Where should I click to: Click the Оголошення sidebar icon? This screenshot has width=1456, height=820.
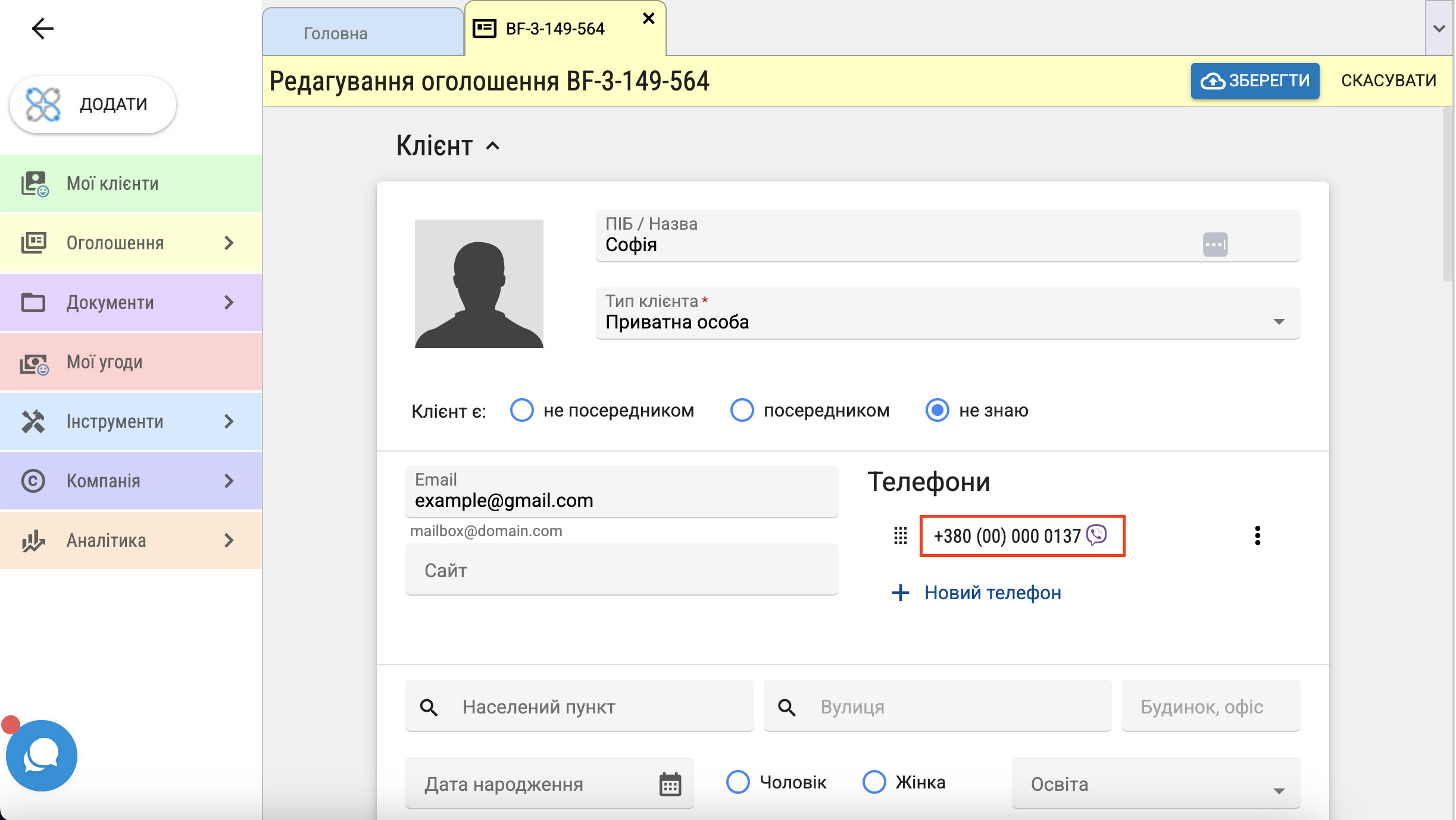click(x=33, y=243)
